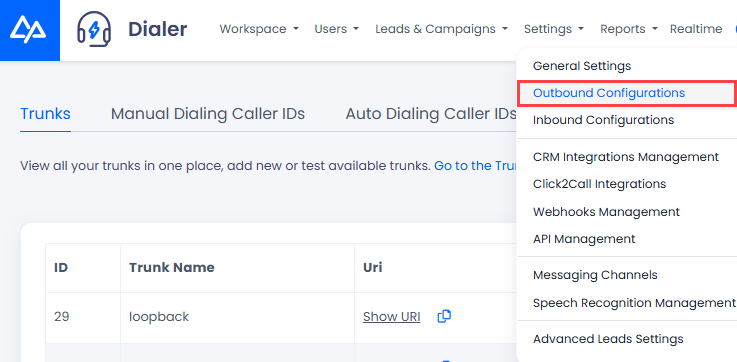Switch to Auto Dialing Caller IDs tab
This screenshot has height=362, width=737.
431,114
